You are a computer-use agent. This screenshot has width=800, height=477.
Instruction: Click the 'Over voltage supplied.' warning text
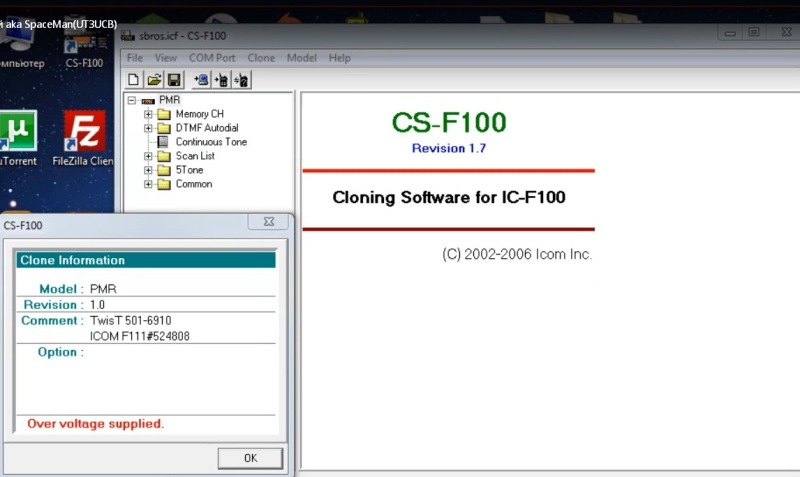(x=95, y=423)
